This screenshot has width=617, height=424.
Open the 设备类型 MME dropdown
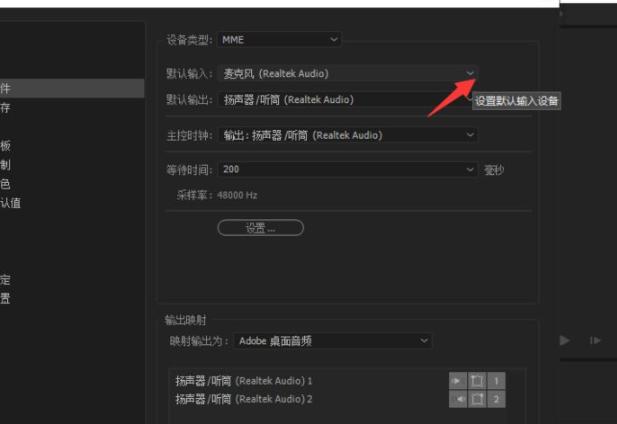(279, 40)
